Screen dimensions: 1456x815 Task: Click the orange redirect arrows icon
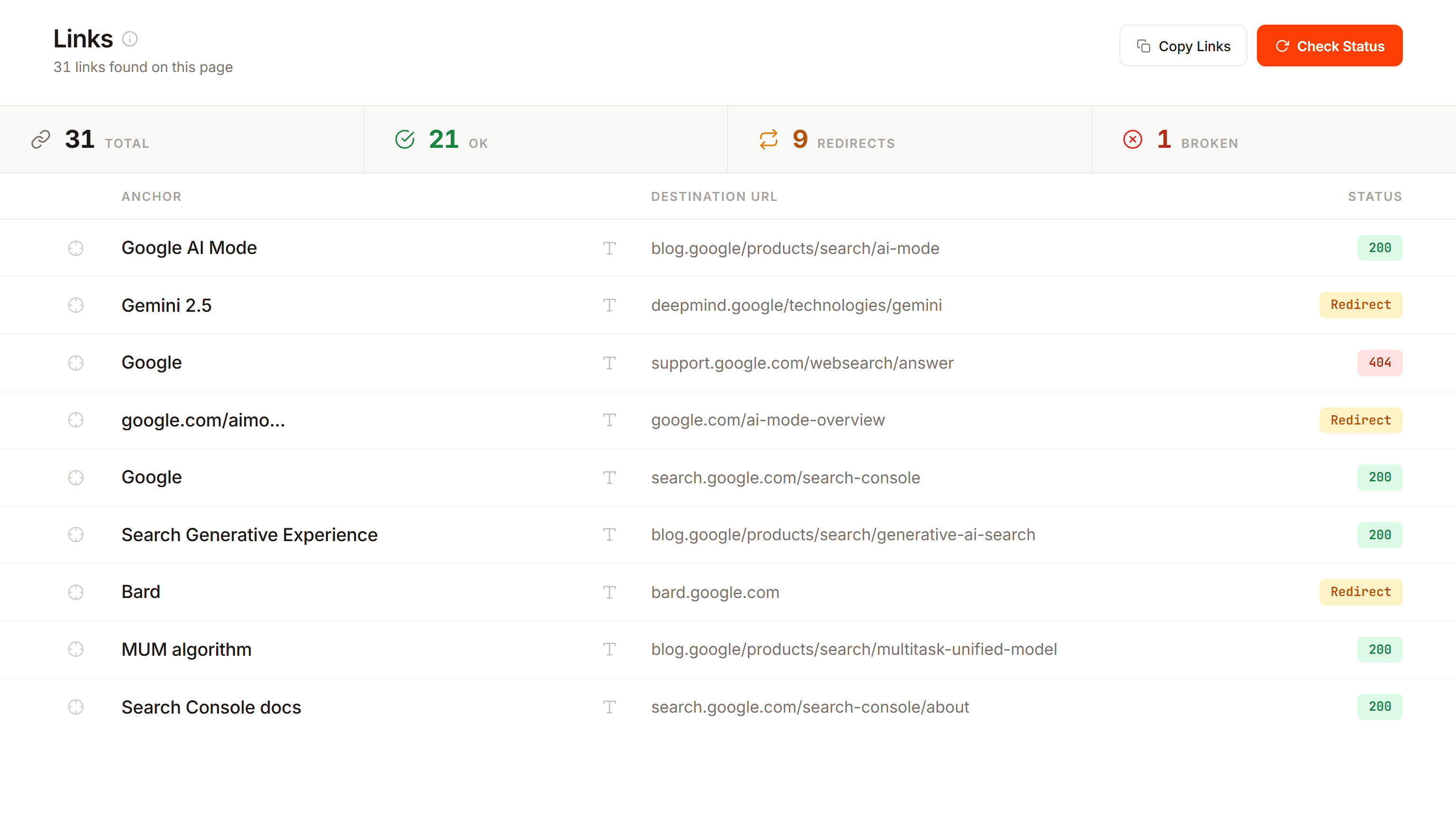click(769, 140)
